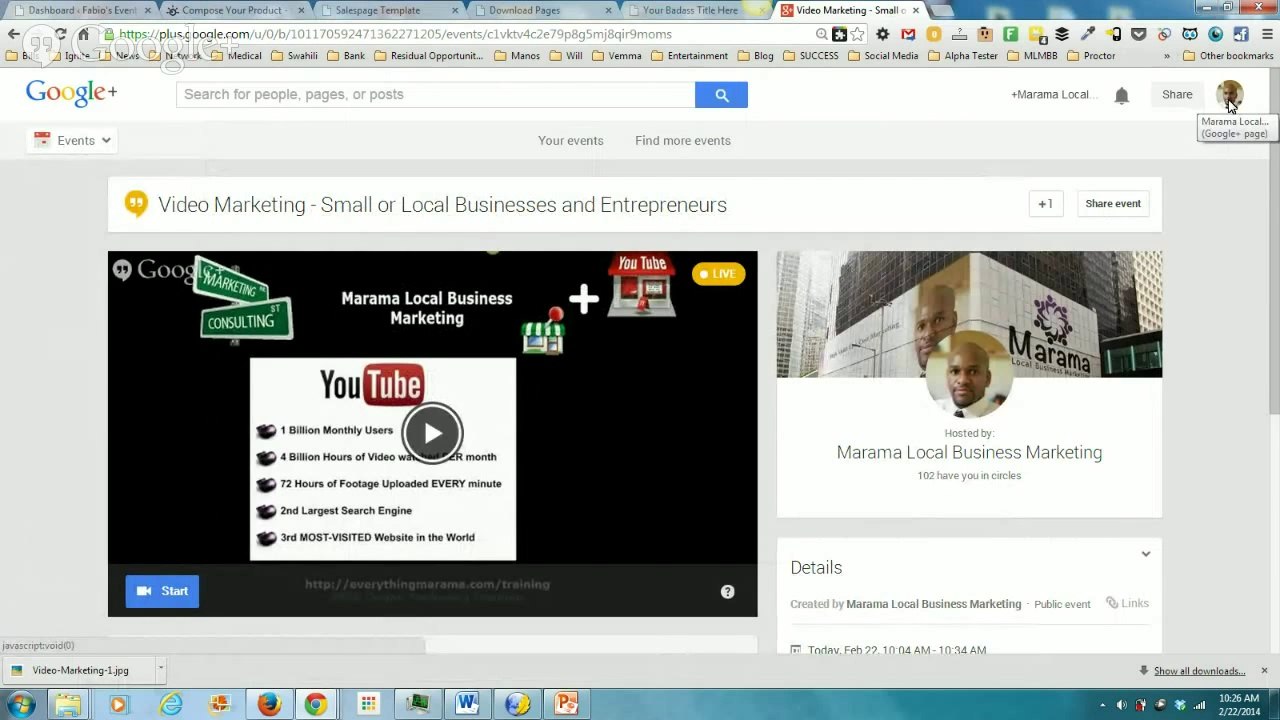1280x720 pixels.
Task: Click the Windows Start orb
Action: pos(20,704)
